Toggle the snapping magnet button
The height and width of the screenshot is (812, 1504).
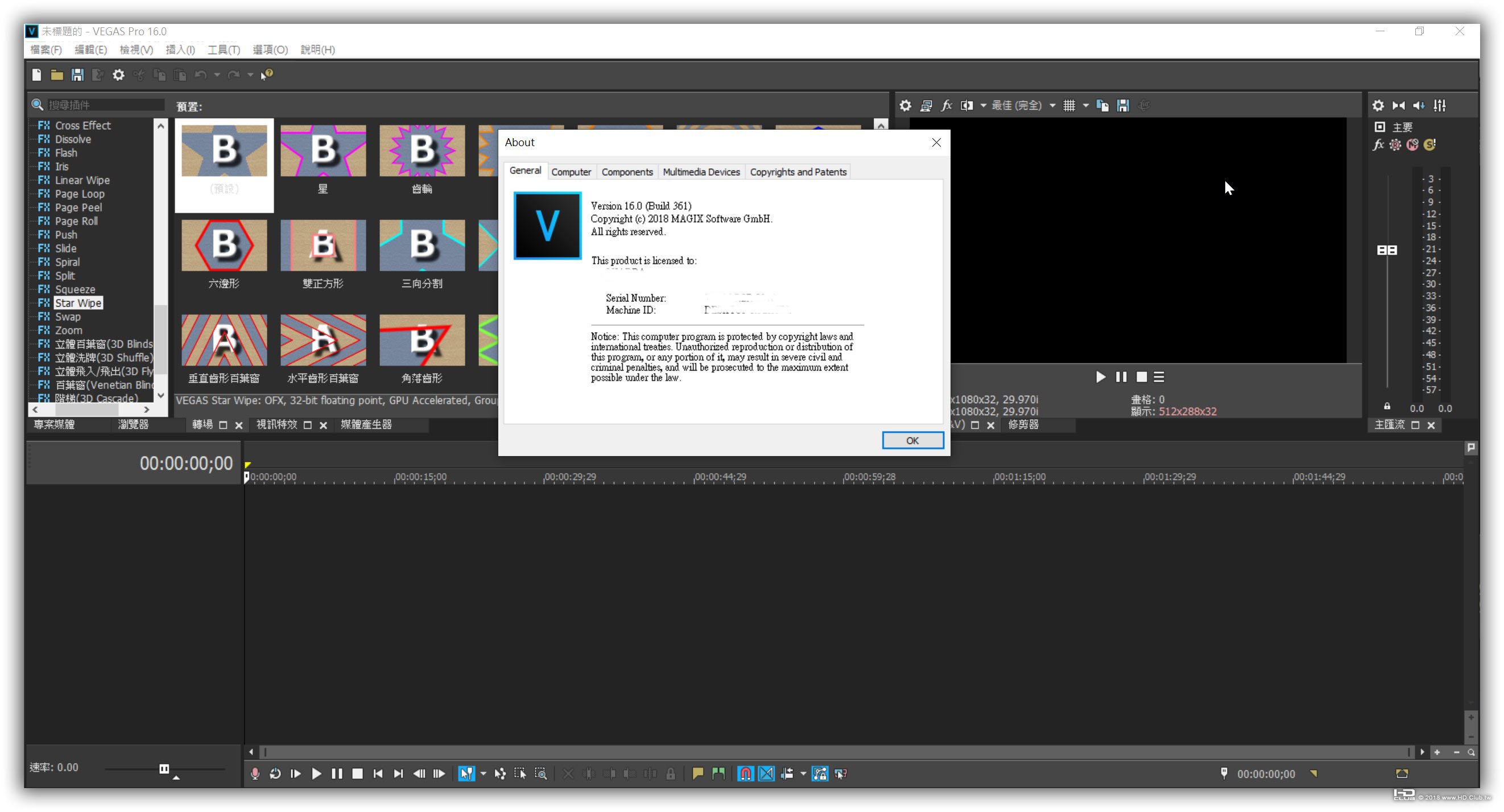(746, 773)
